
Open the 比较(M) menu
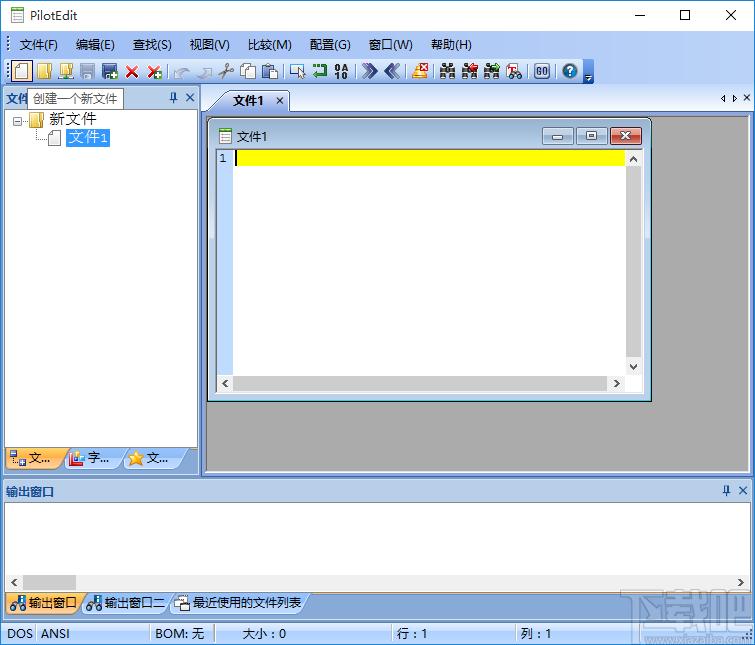coord(270,45)
